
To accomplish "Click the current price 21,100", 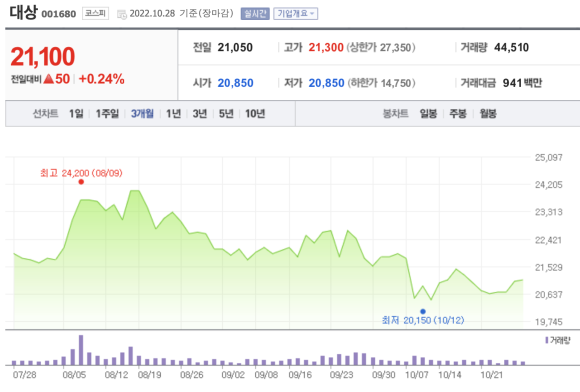I will 43,57.
